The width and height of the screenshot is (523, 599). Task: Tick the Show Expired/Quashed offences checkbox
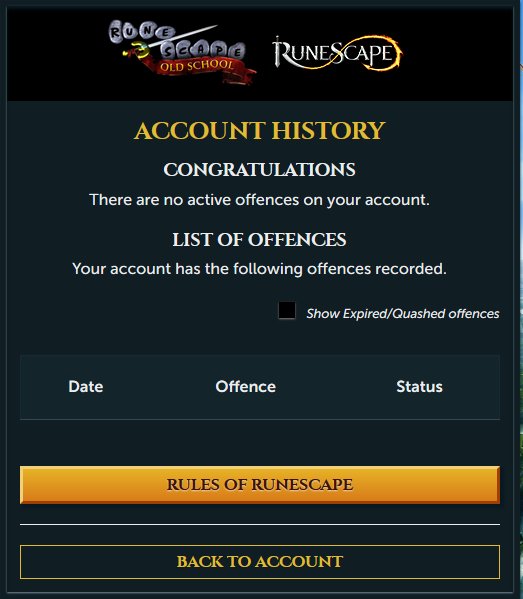pos(287,310)
